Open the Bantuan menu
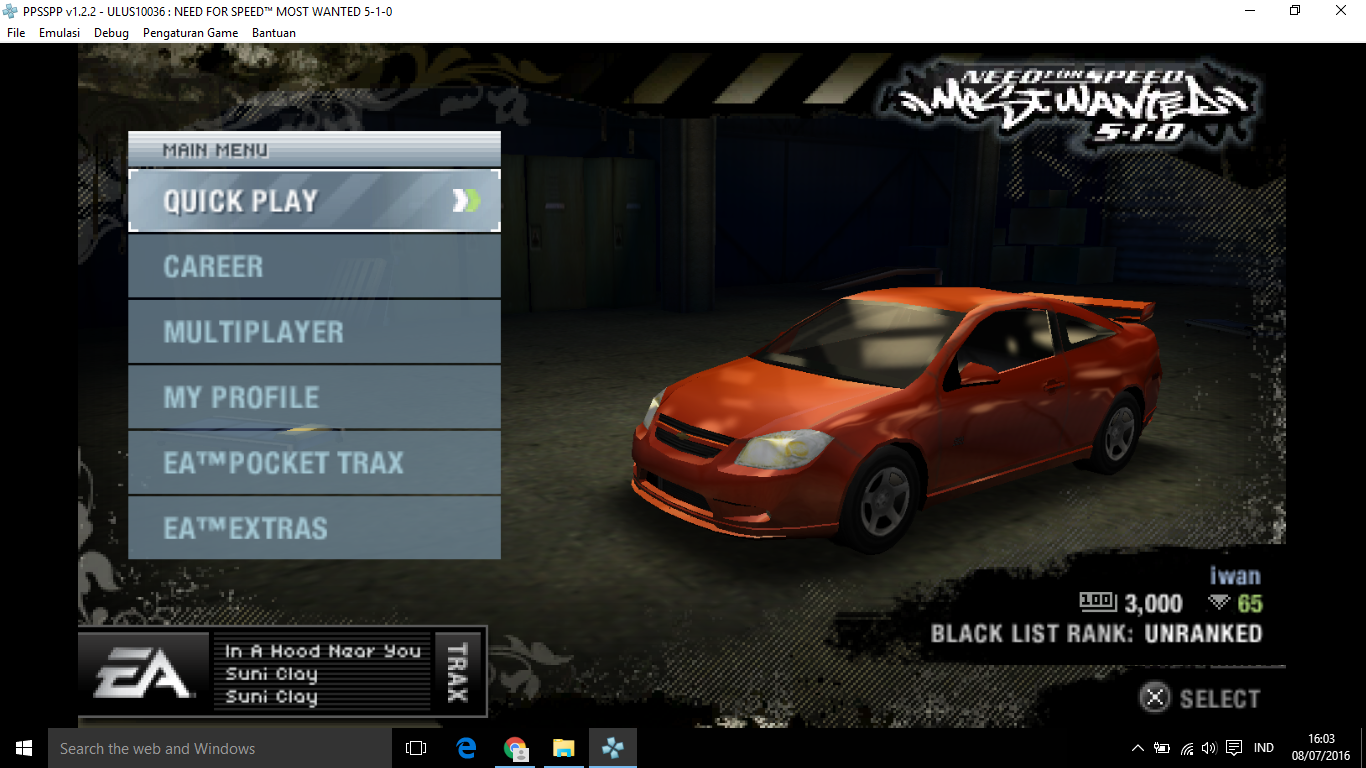 [x=273, y=33]
